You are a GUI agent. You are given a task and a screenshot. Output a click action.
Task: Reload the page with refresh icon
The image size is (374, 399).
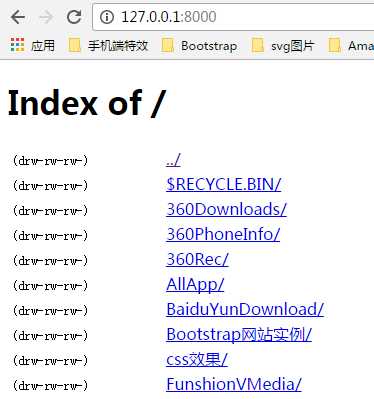pos(74,17)
